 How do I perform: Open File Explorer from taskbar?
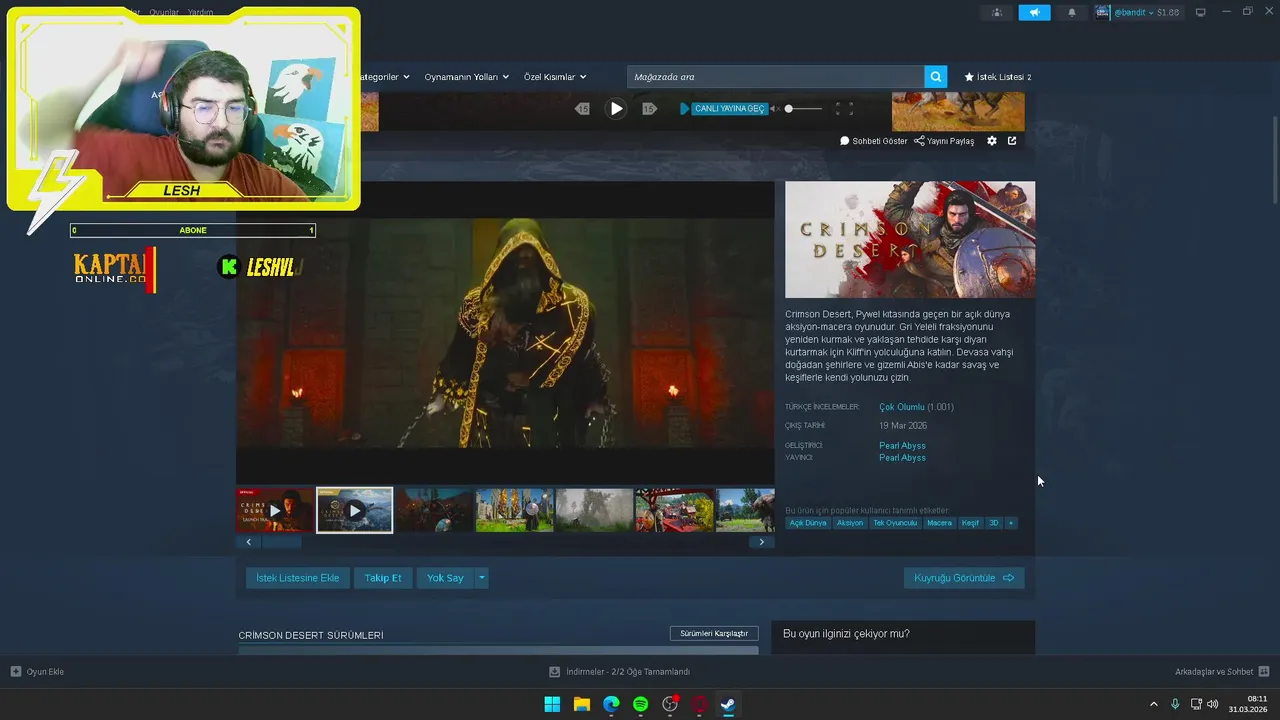point(582,704)
